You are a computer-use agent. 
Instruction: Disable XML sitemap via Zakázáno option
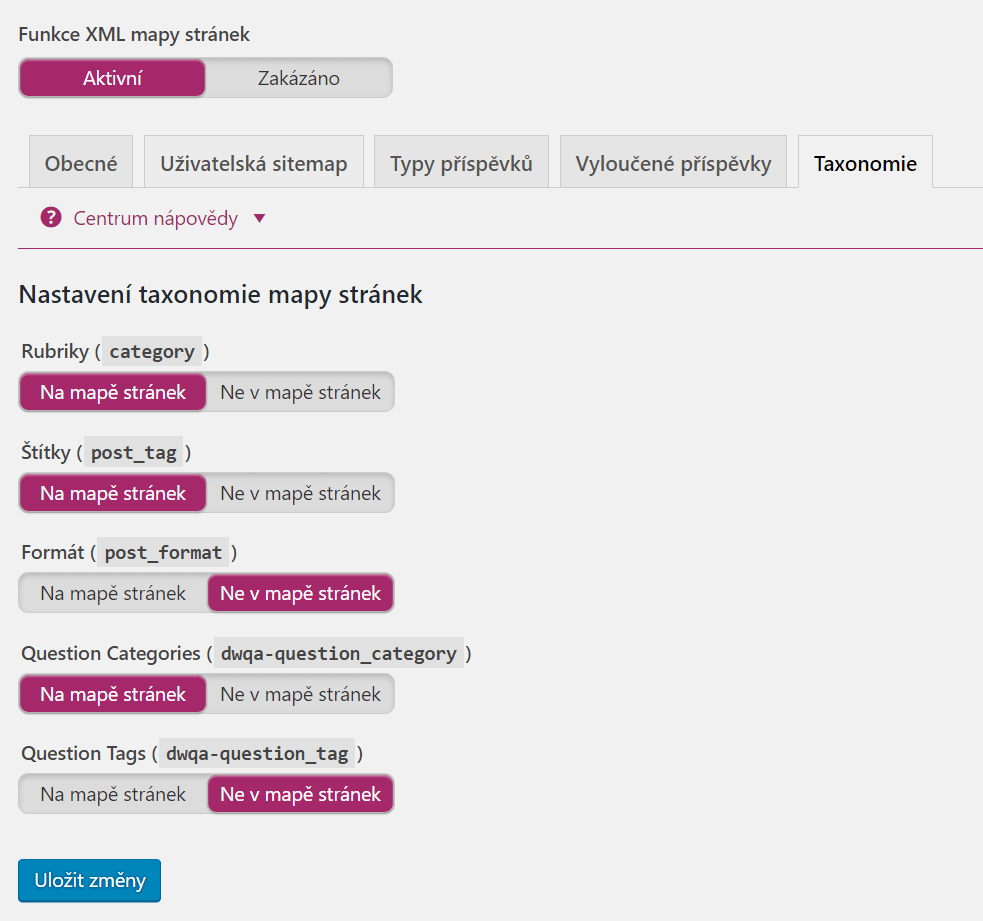(x=298, y=78)
